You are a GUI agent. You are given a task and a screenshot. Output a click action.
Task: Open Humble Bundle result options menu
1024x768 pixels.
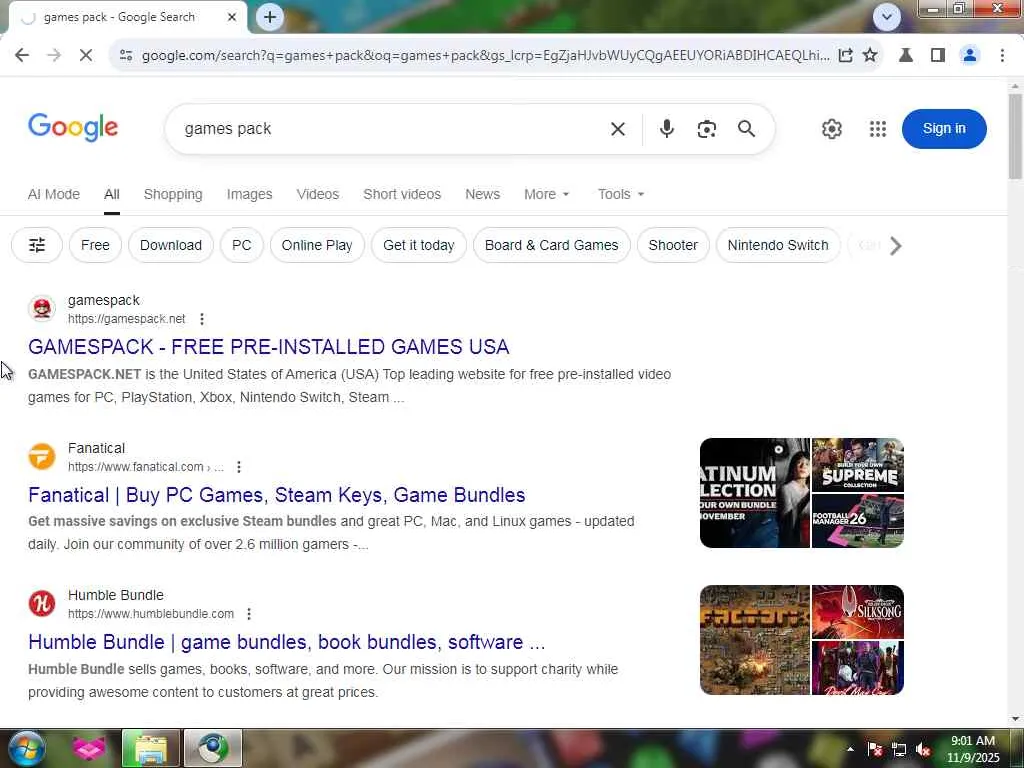[249, 614]
